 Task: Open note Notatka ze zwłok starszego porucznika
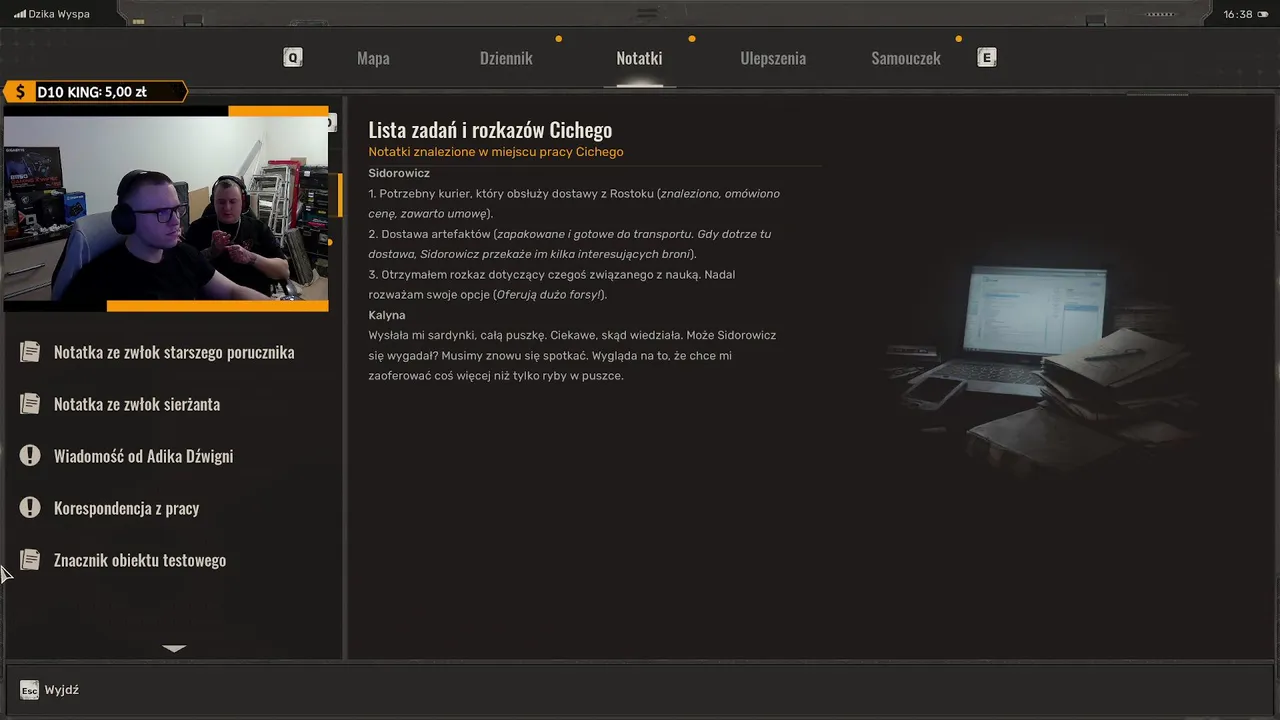coord(174,352)
